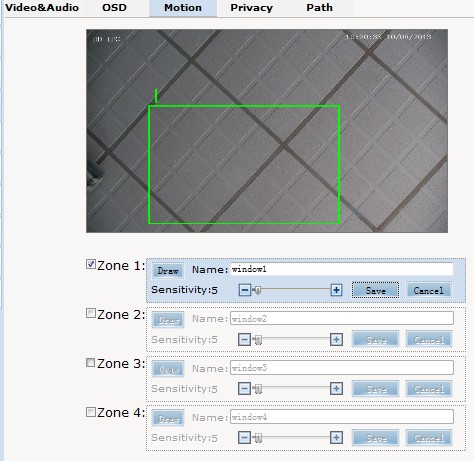Decrease Zone 1 sensitivity with minus icon
The image size is (474, 461).
pos(244,290)
